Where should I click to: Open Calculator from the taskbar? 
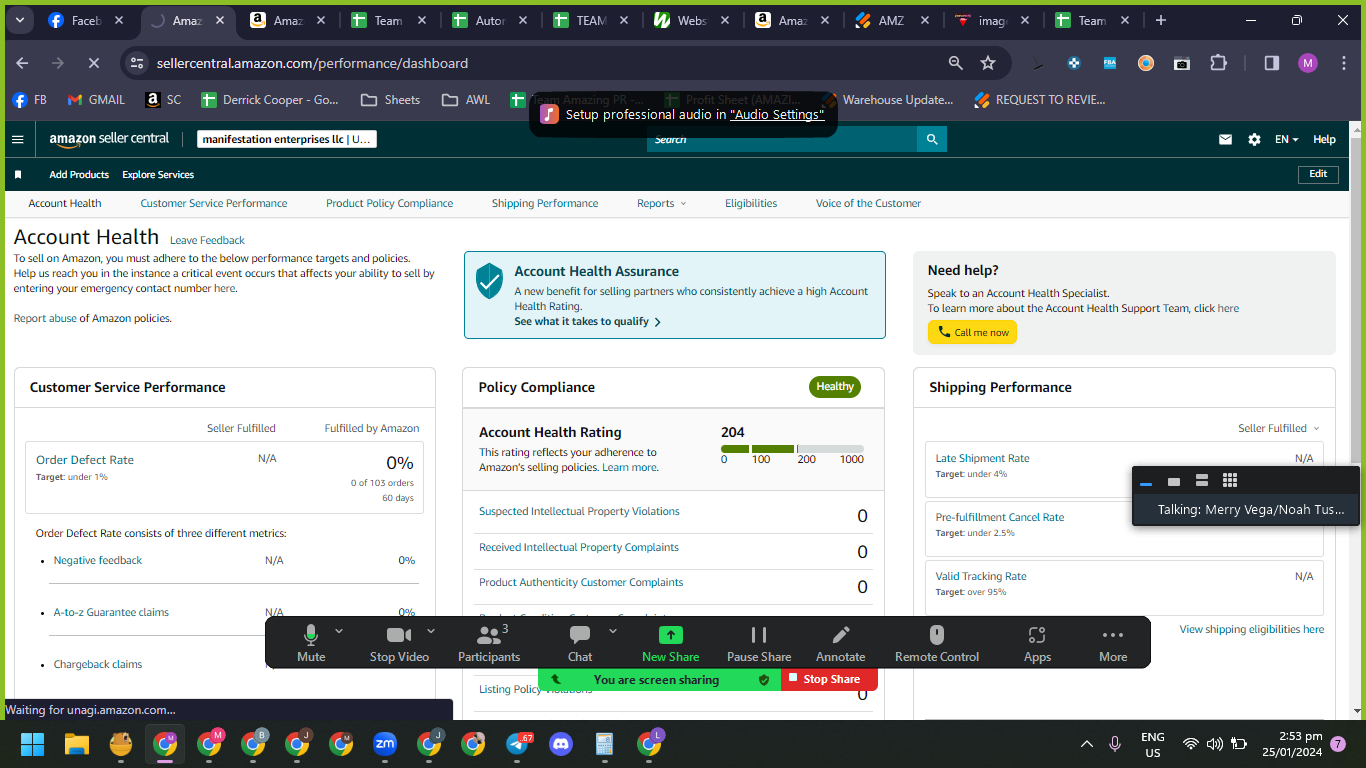click(604, 744)
